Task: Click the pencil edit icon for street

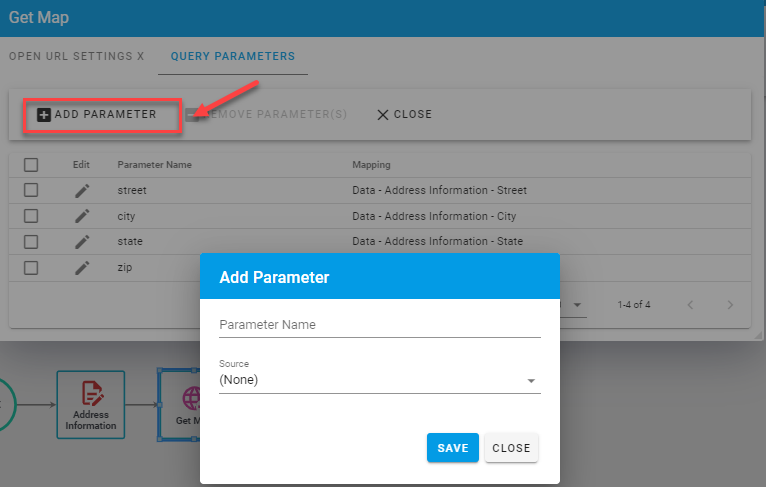Action: [82, 190]
